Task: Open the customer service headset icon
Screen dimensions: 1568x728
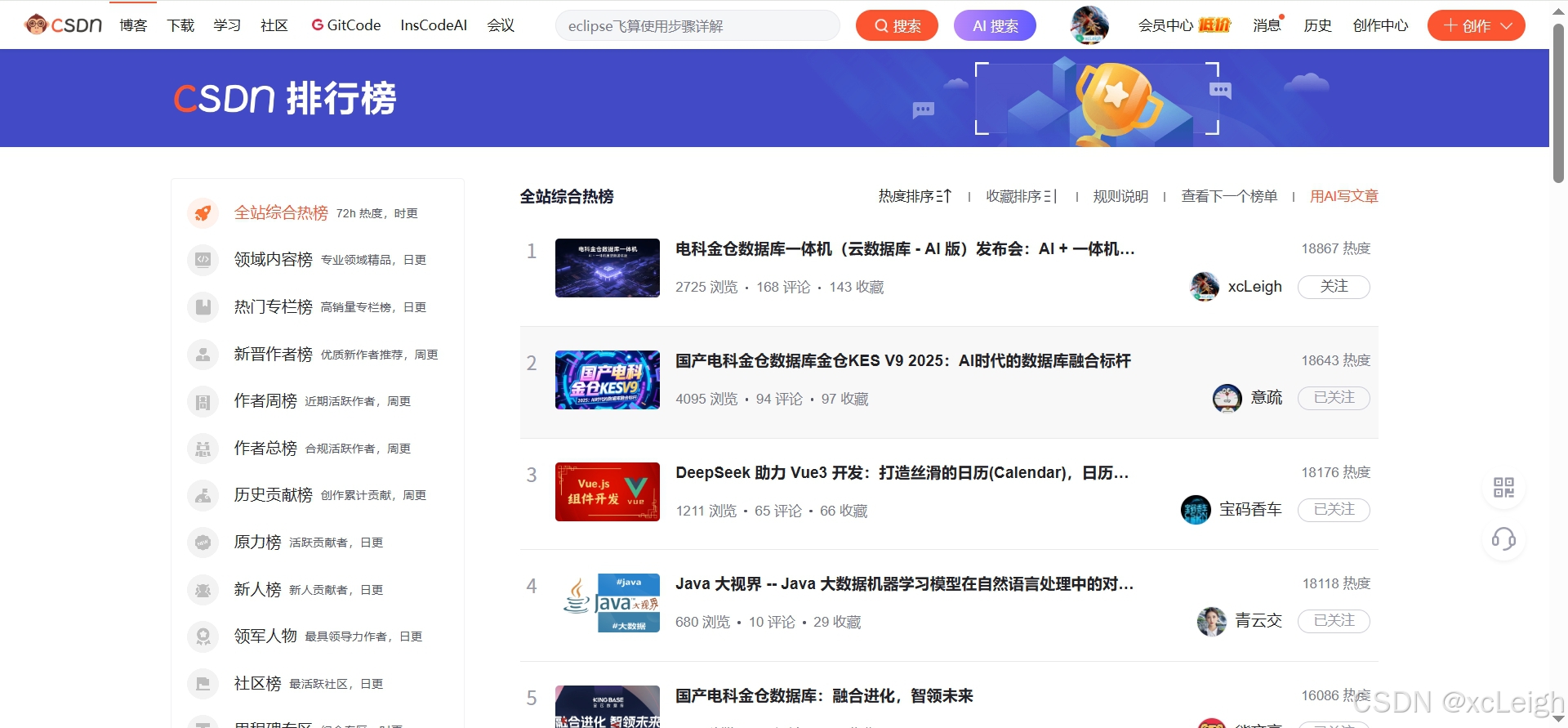Action: coord(1503,539)
